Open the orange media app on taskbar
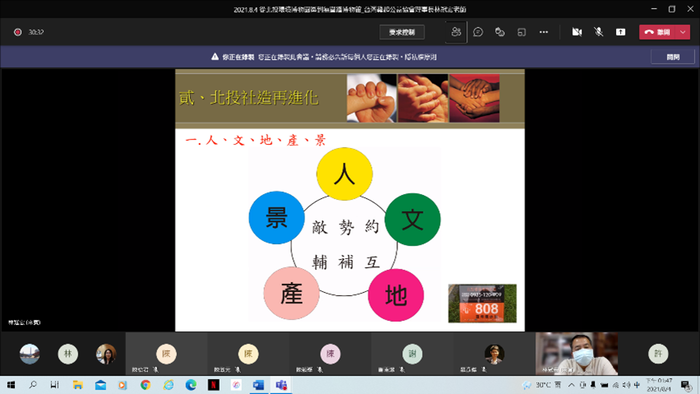This screenshot has width=700, height=394. (x=122, y=385)
